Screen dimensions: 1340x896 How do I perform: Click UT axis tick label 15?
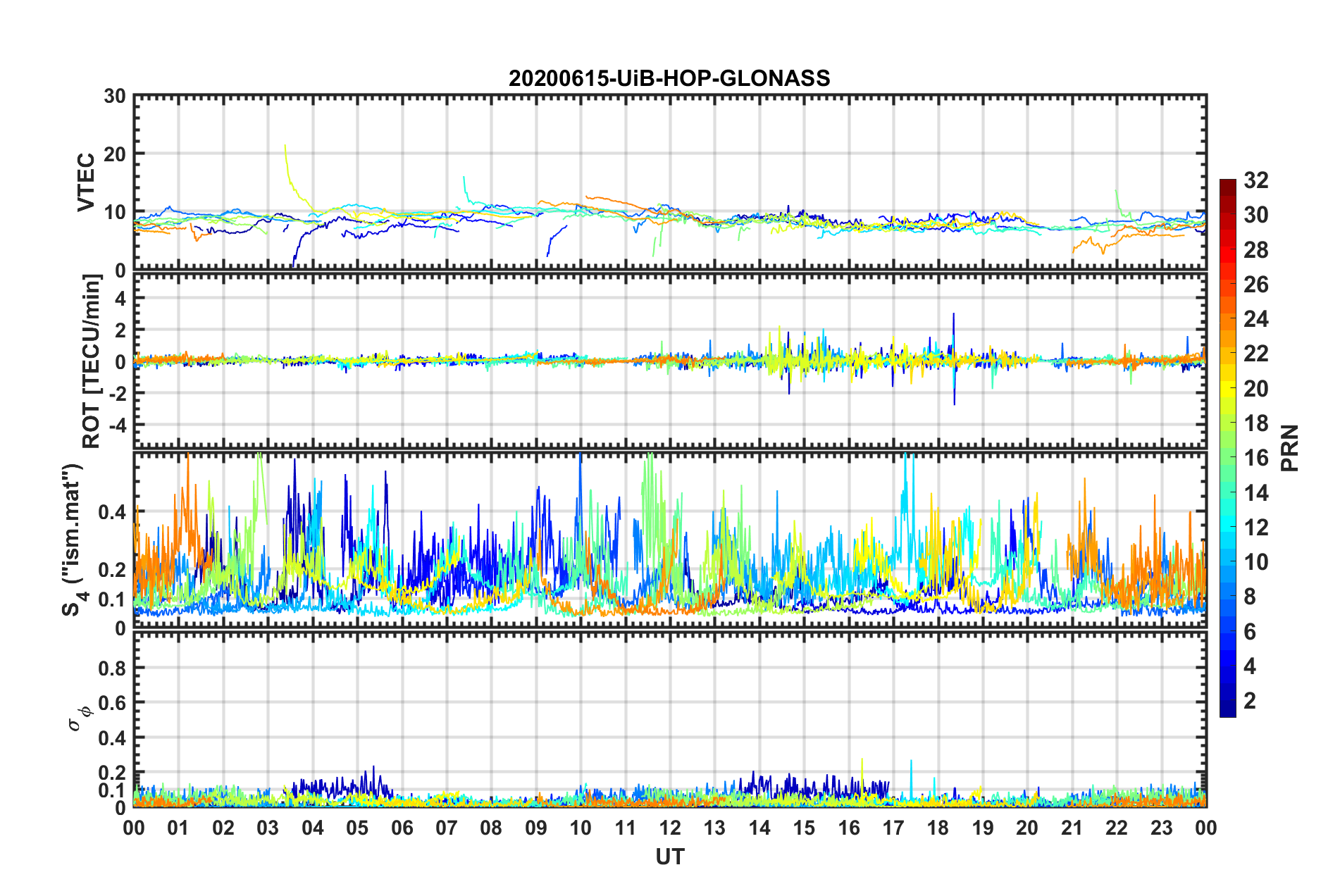pos(804,828)
